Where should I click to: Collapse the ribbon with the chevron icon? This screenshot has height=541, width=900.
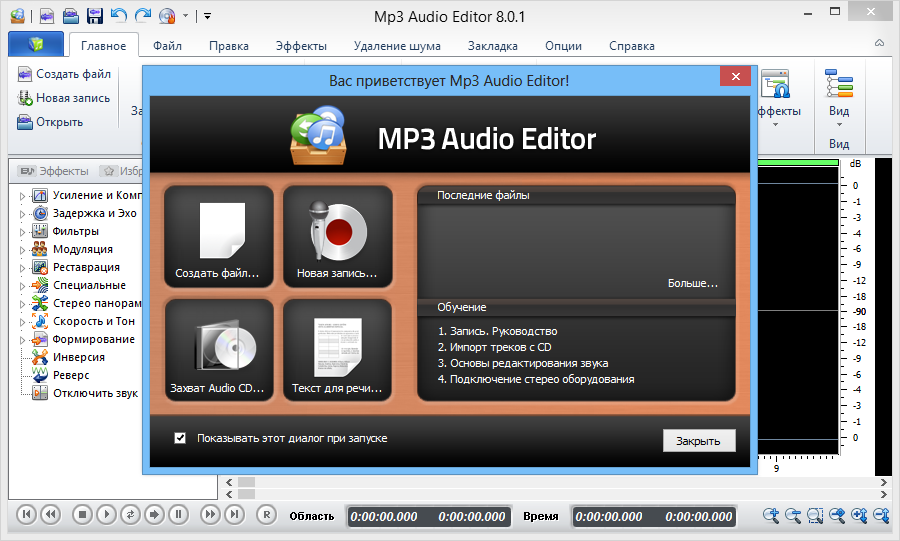coord(879,43)
